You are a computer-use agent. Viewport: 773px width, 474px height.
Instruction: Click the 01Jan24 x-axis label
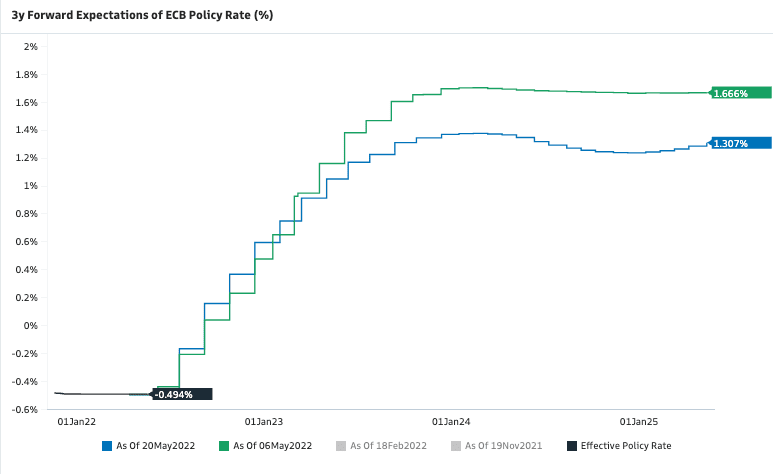pos(451,422)
